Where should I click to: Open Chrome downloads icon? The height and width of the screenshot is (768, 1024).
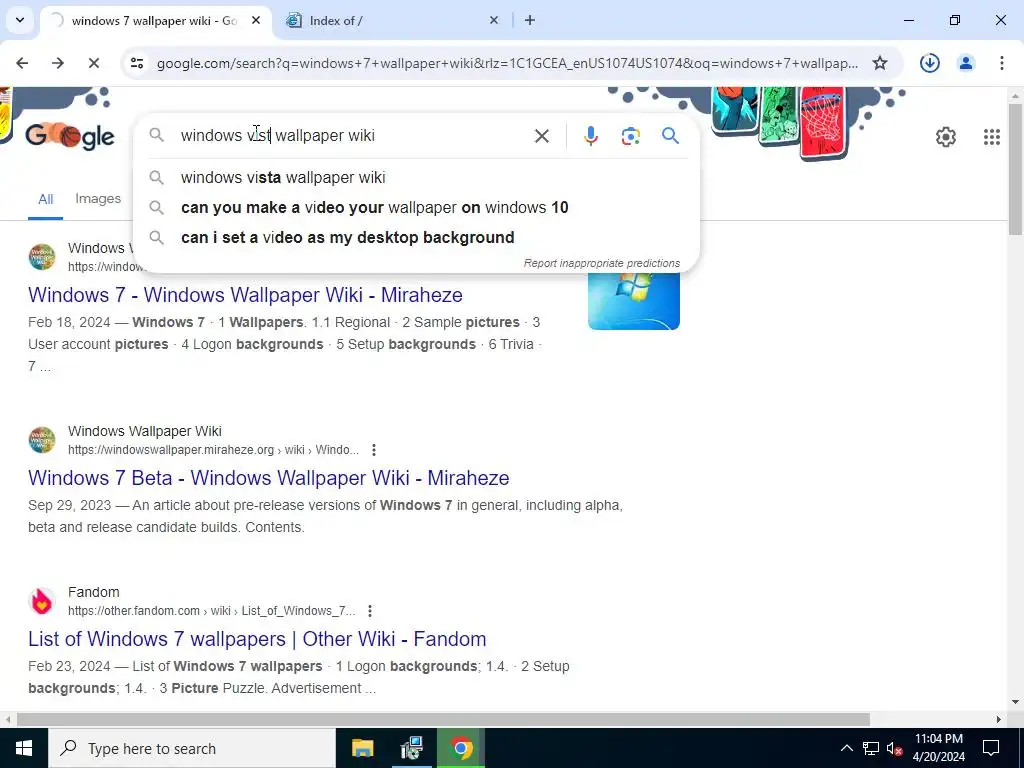(x=929, y=63)
